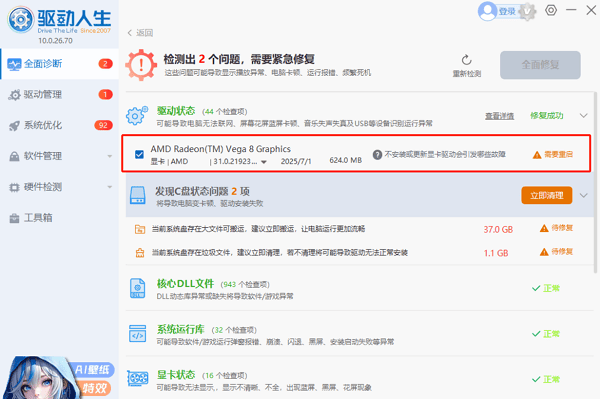
Task: Uncheck the AMD Radeon Vega 8 checkbox
Action: [x=139, y=154]
